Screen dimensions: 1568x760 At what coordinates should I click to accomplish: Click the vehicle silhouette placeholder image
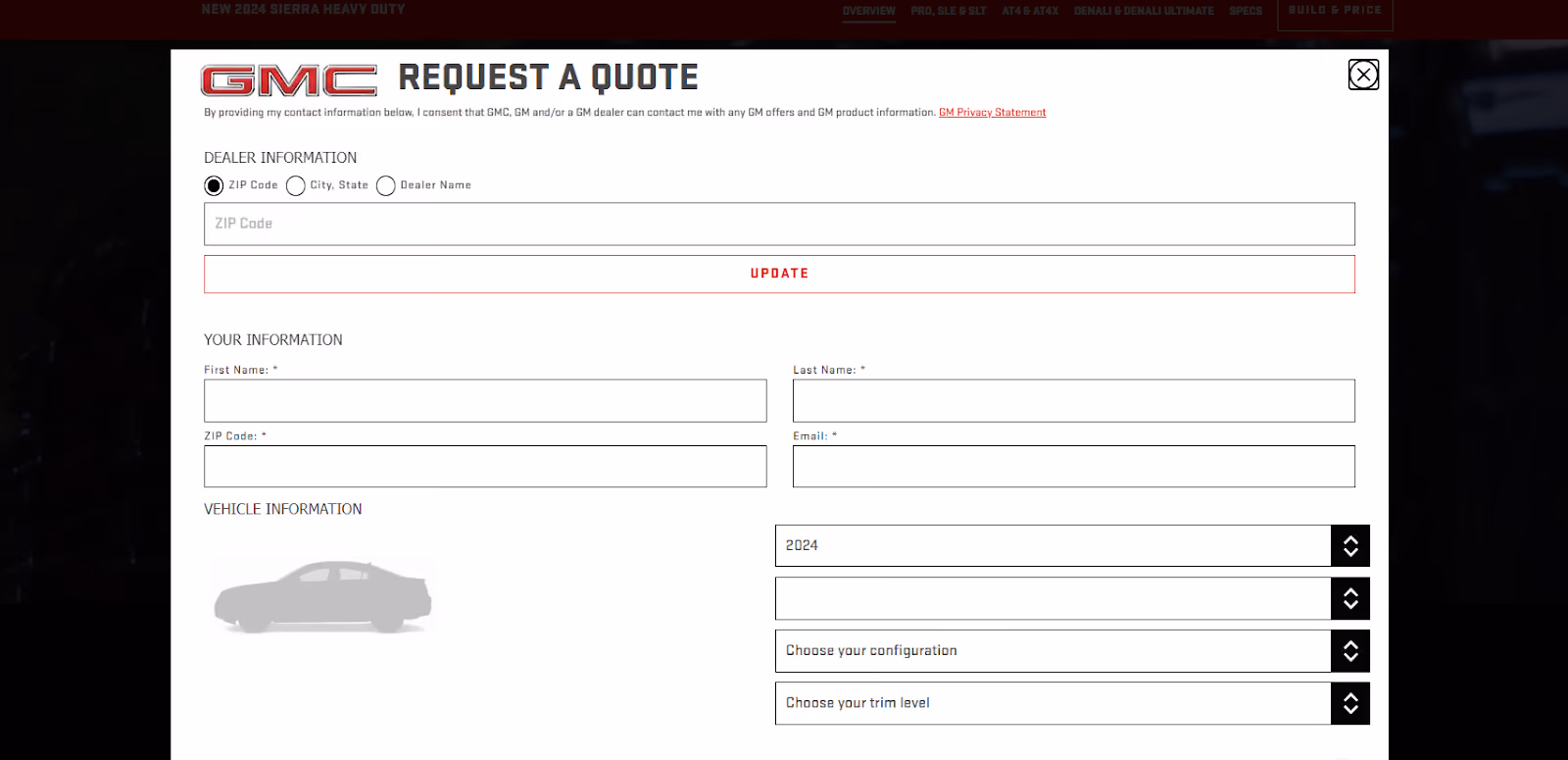322,596
